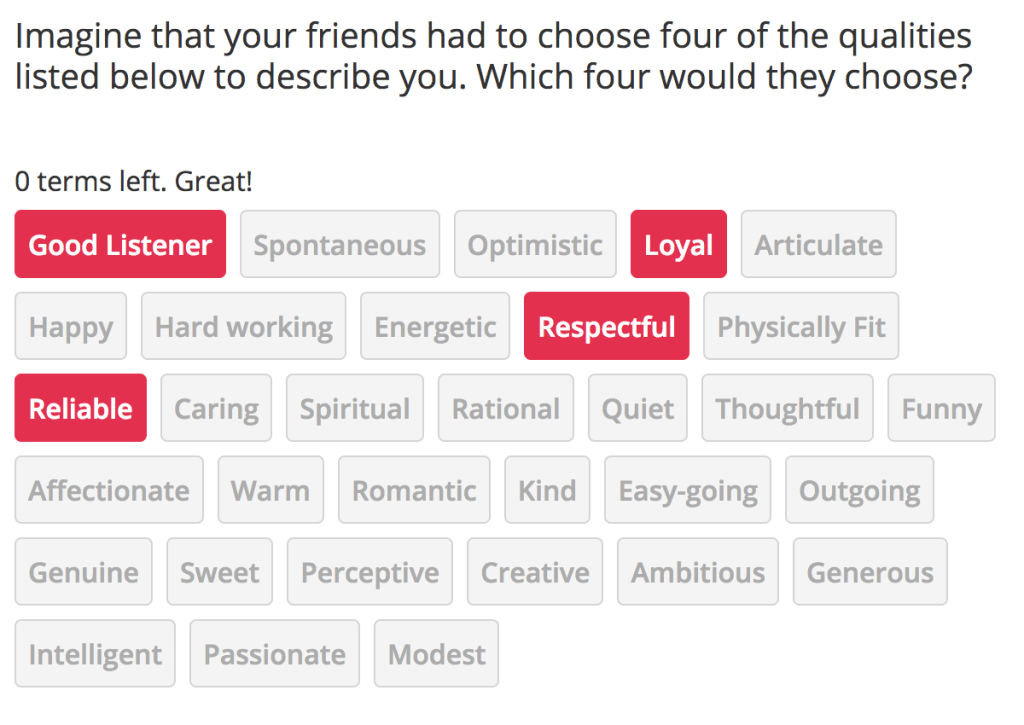1024x725 pixels.
Task: Select the Optimistic tag
Action: (x=535, y=245)
